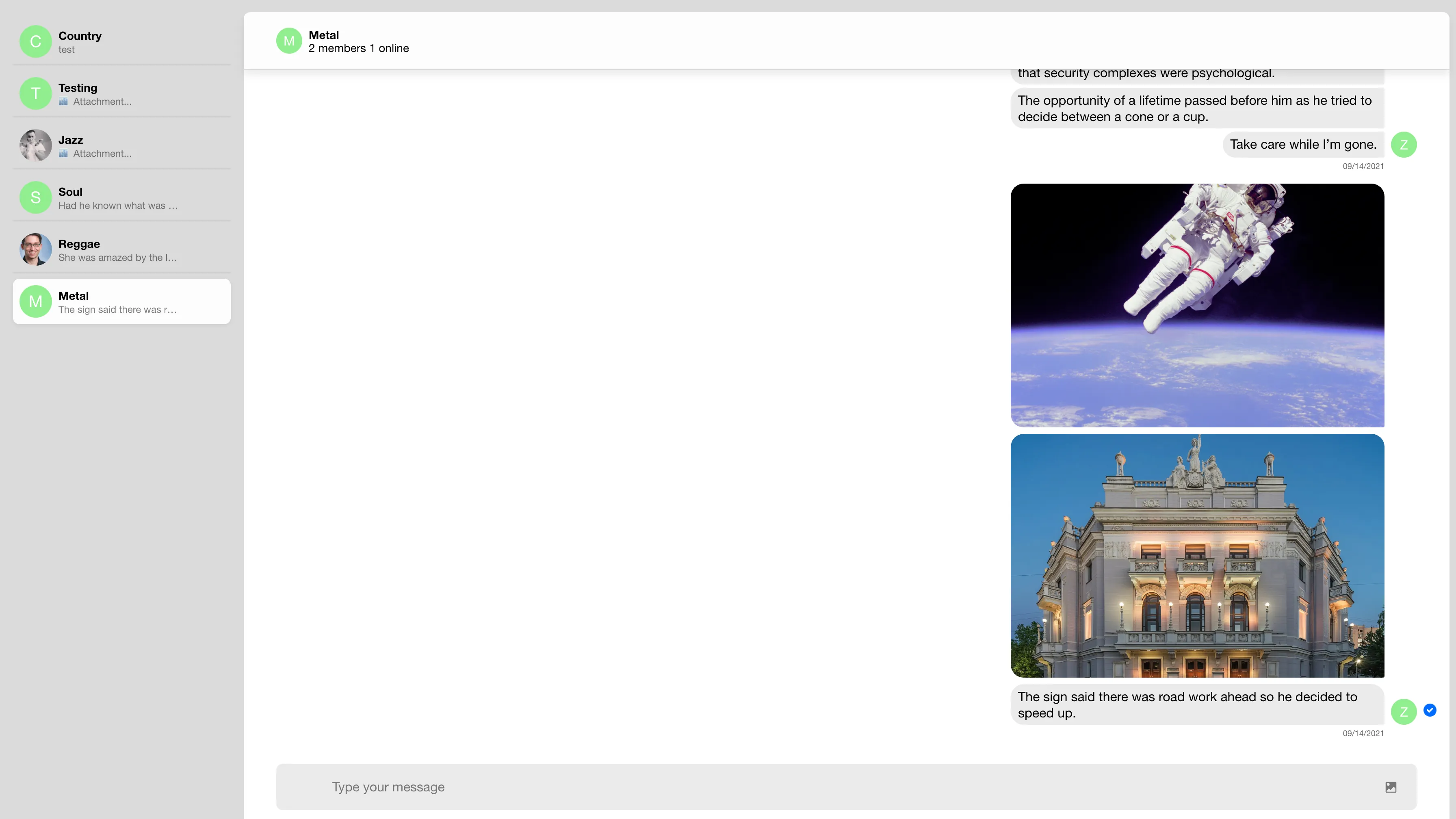
Task: Click the Soul group avatar icon
Action: [x=36, y=197]
